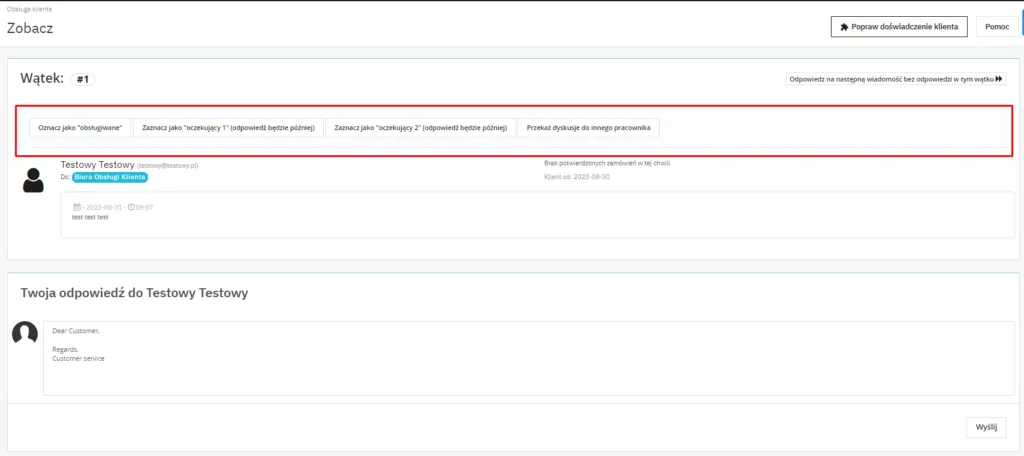Send the reply with the Wyślij button
Viewport: 1024px width, 456px height.
coord(985,427)
